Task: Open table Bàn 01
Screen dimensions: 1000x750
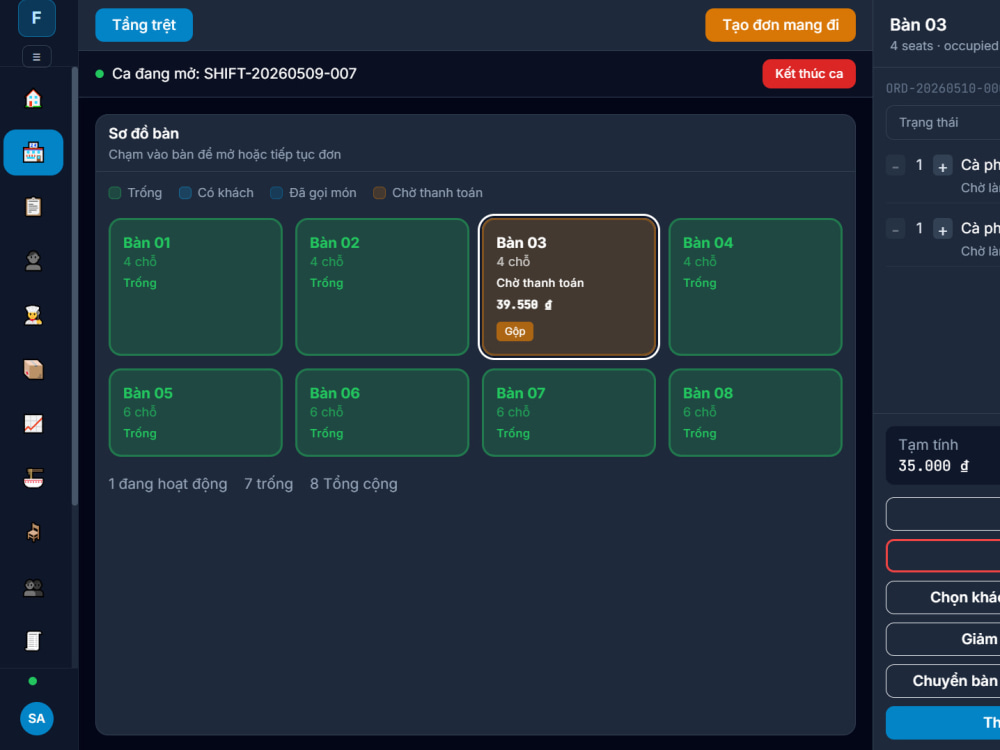Action: click(196, 287)
